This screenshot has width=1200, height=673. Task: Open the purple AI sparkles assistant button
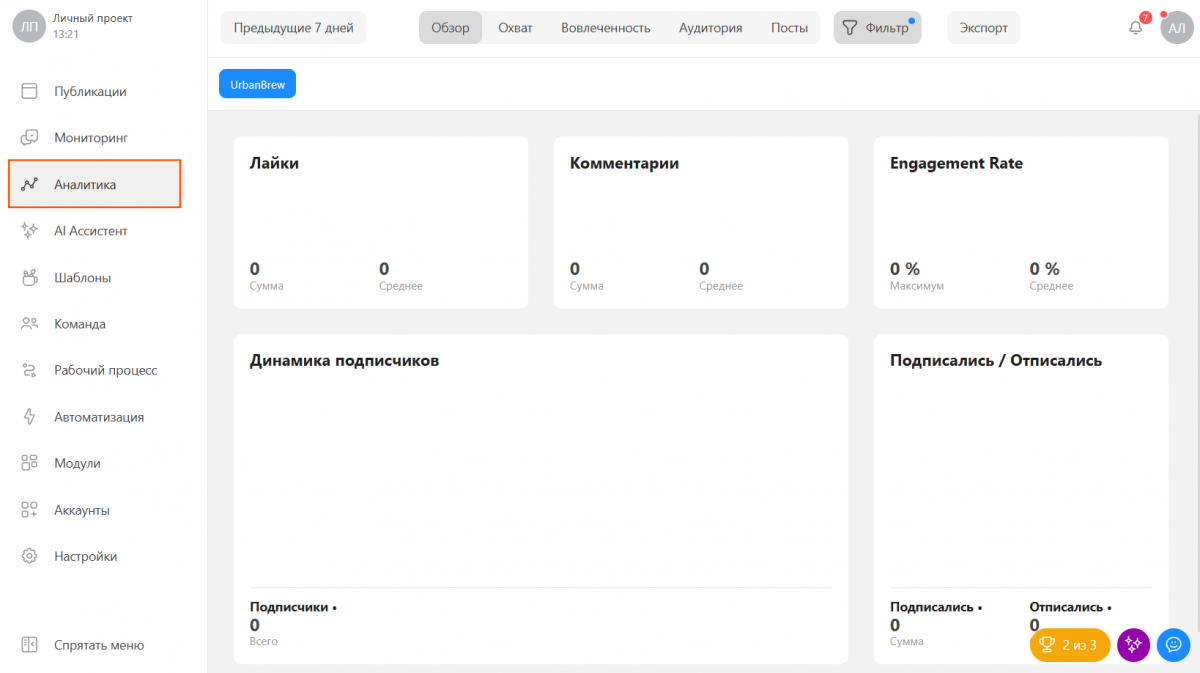pos(1133,645)
